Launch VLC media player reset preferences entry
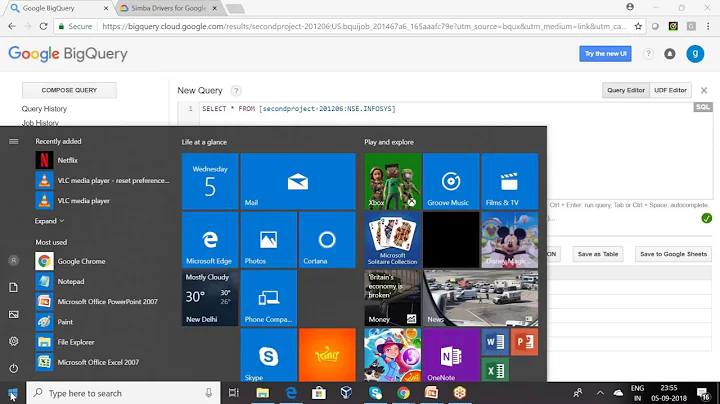Viewport: 720px width, 404px height. click(x=102, y=180)
